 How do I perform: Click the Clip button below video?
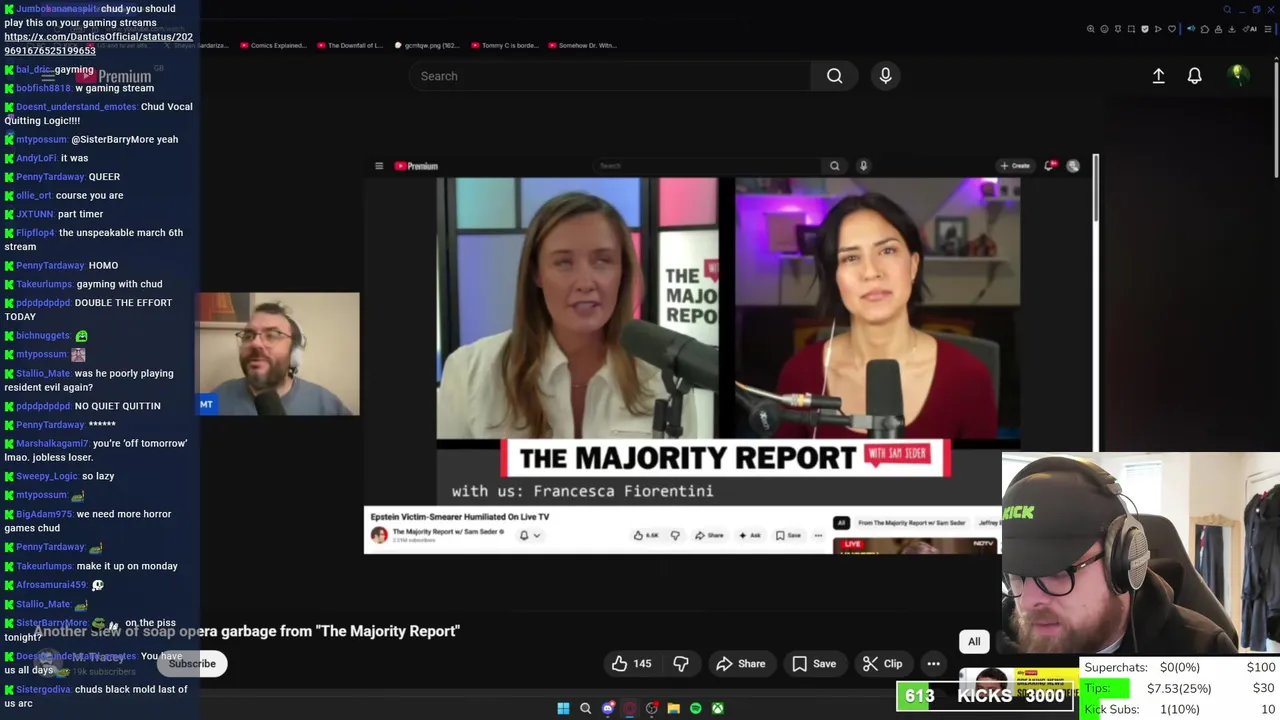(x=882, y=664)
